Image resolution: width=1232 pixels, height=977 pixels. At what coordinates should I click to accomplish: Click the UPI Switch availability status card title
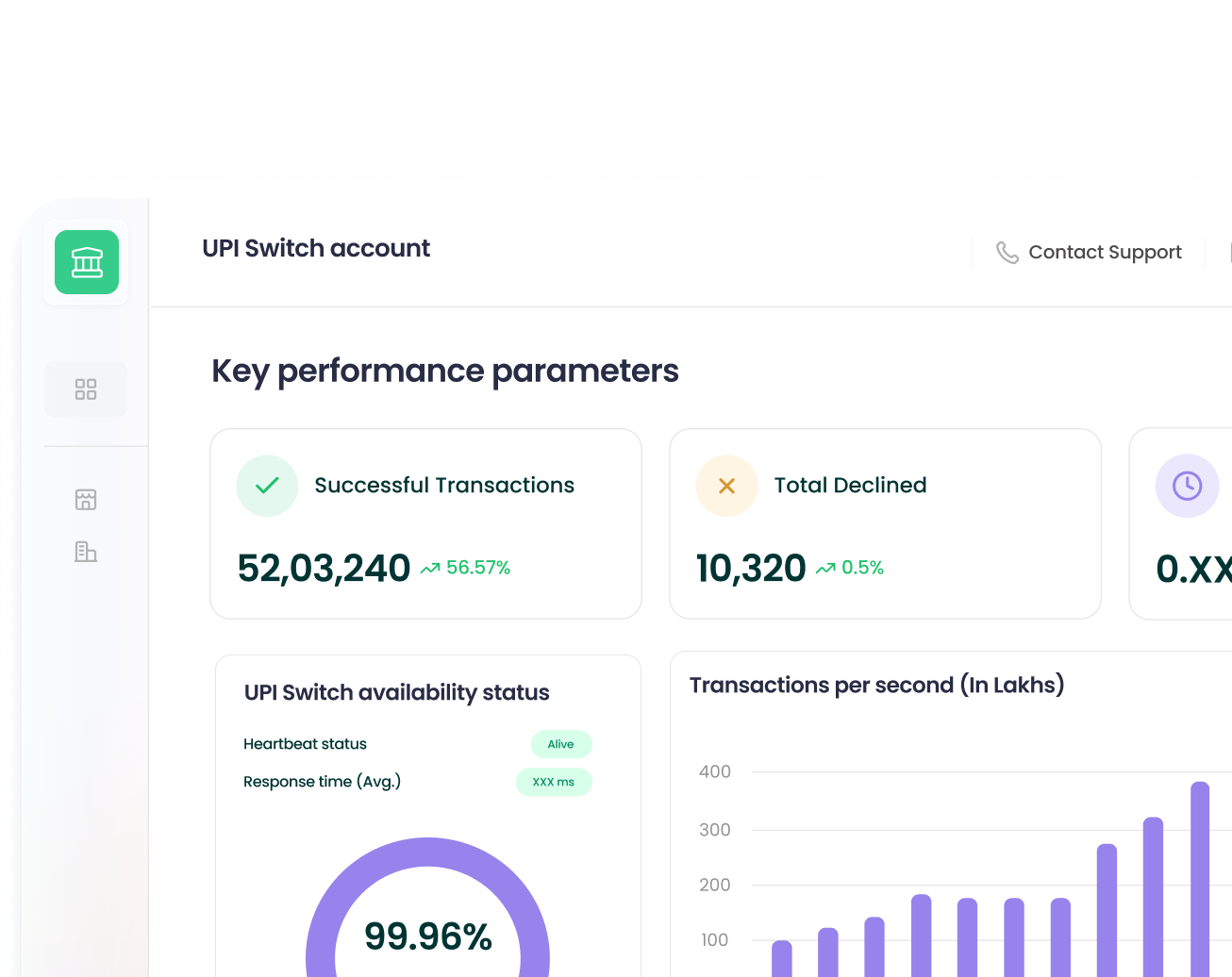(396, 691)
